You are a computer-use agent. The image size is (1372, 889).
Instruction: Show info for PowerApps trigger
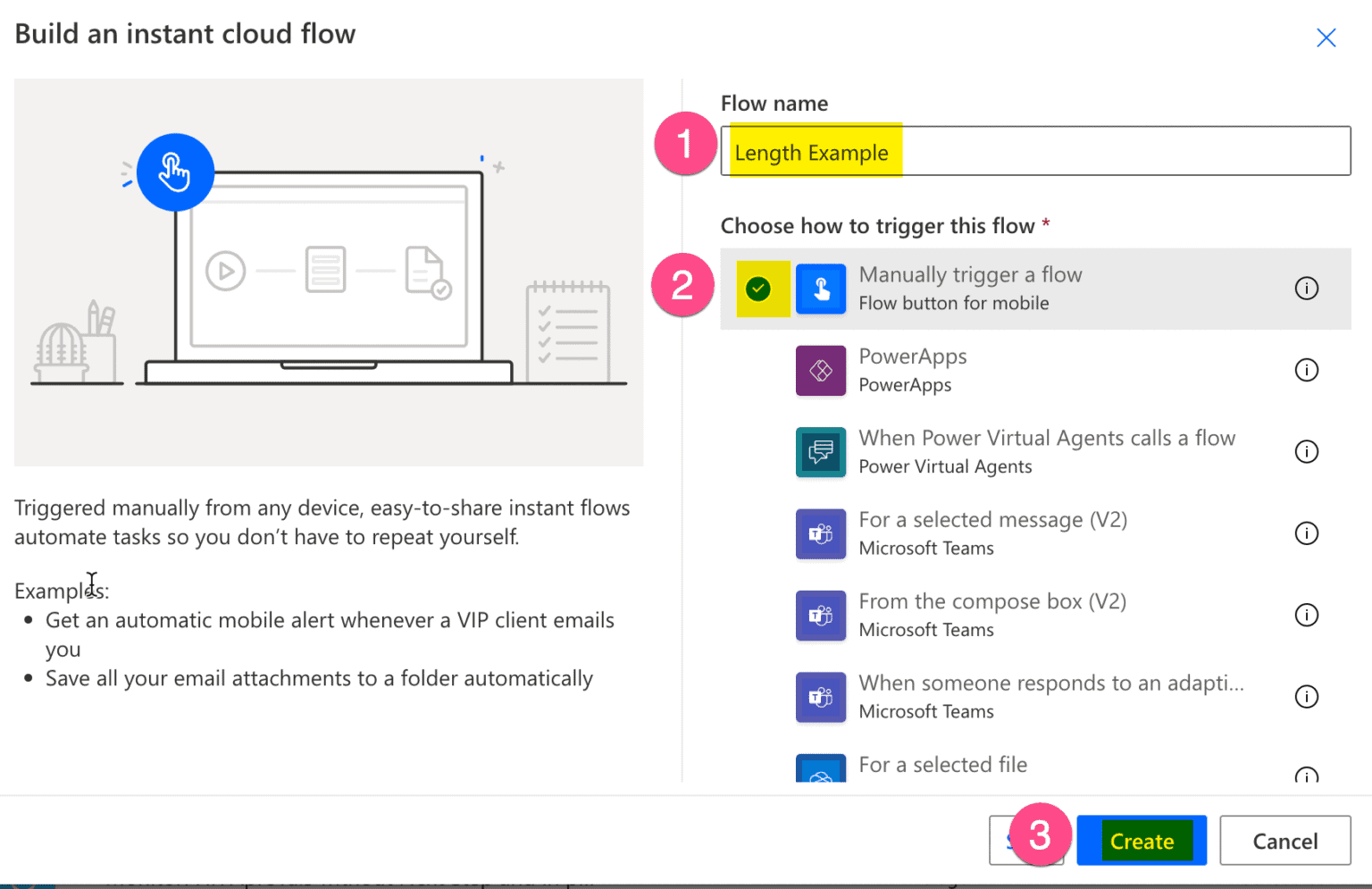tap(1306, 370)
